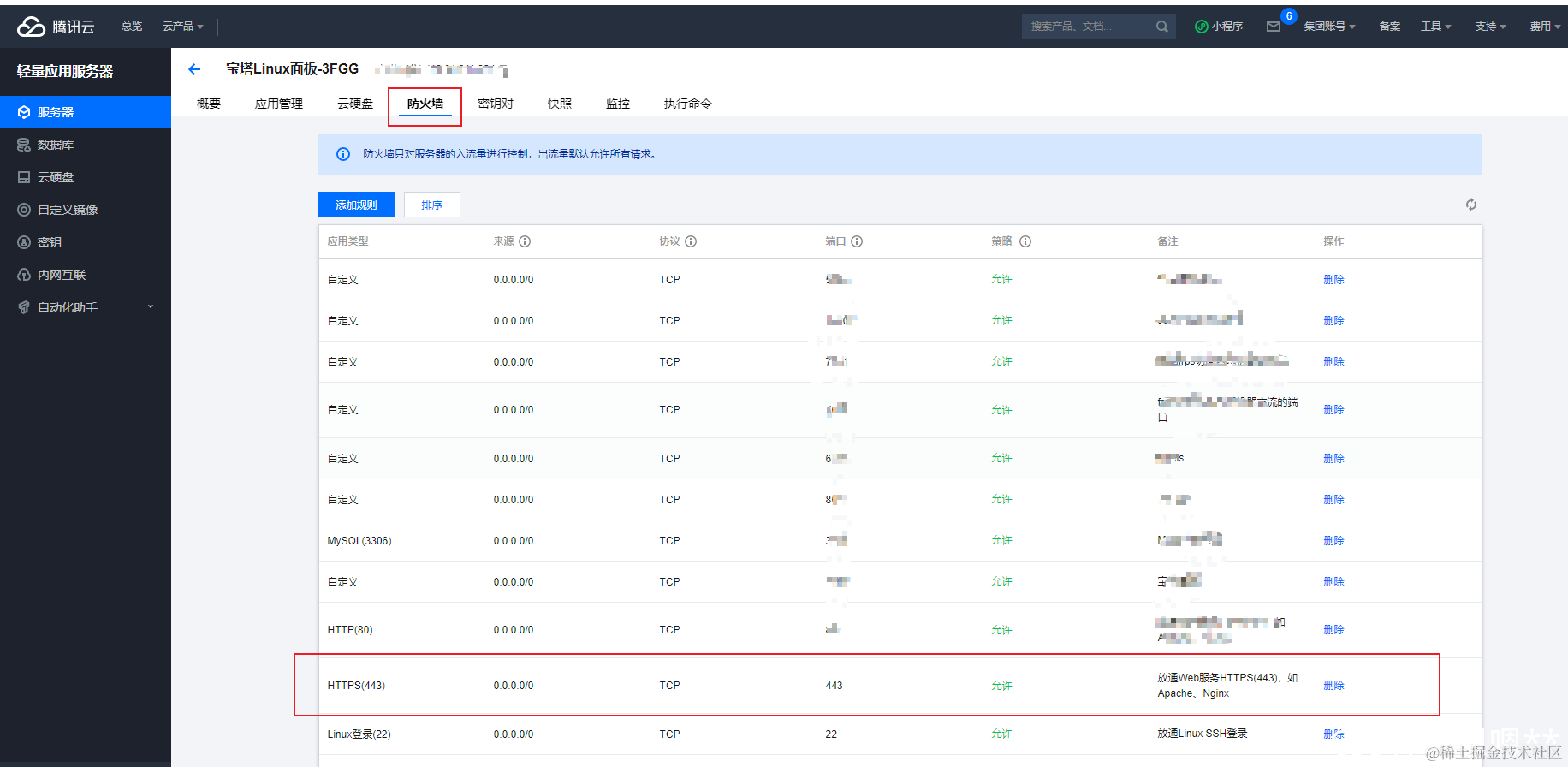Click the 密钥 sidebar icon
The width and height of the screenshot is (1568, 767).
24,242
